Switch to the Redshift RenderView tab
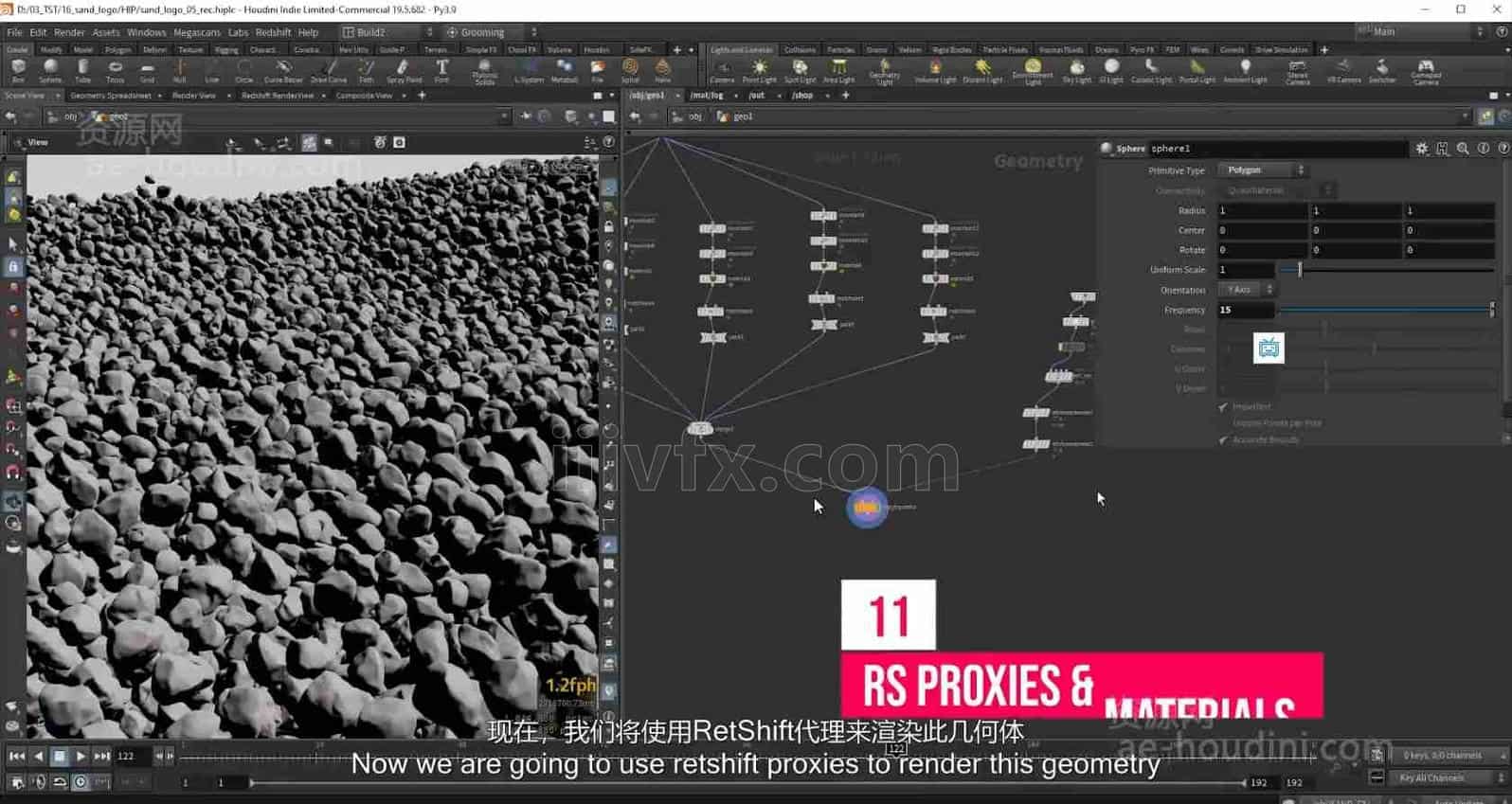This screenshot has width=1512, height=804. pyautogui.click(x=278, y=96)
